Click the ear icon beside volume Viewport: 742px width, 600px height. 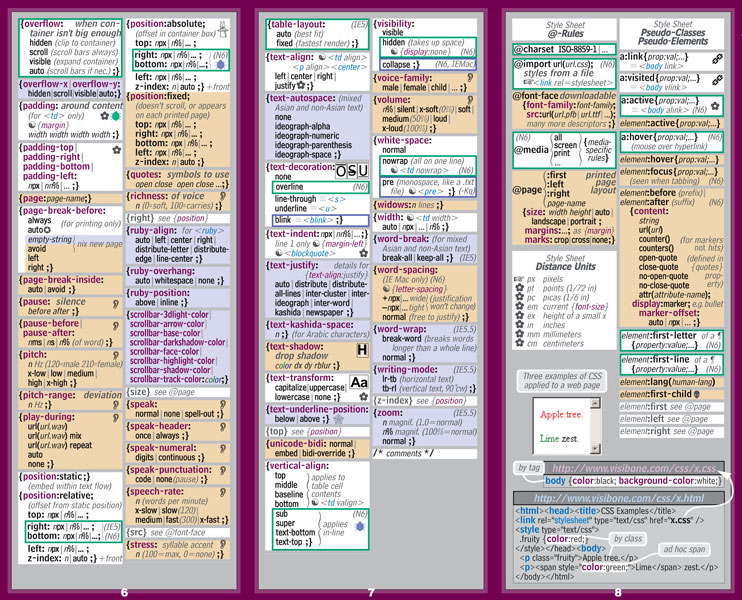pos(470,100)
